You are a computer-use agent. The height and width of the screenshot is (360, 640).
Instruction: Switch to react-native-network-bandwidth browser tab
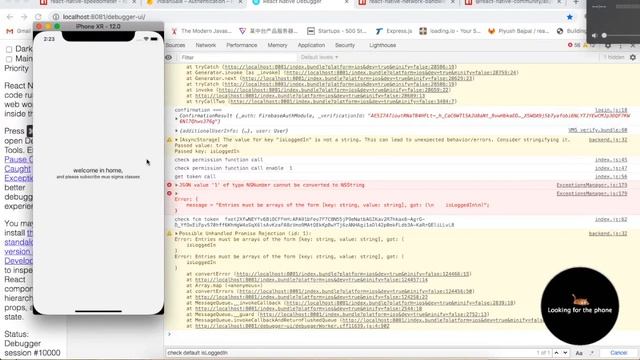pyautogui.click(x=406, y=2)
